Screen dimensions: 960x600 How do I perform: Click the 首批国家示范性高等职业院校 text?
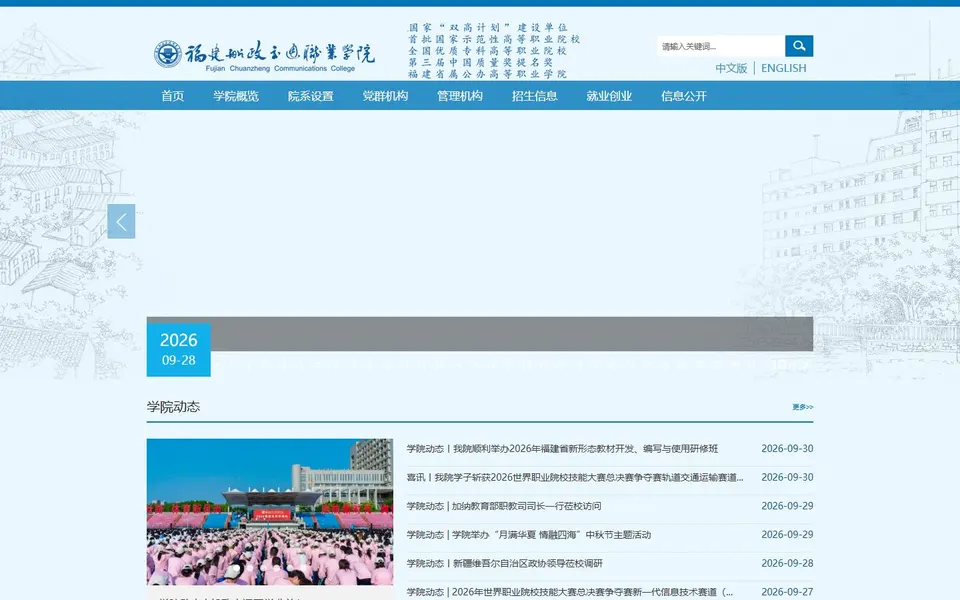pyautogui.click(x=494, y=39)
